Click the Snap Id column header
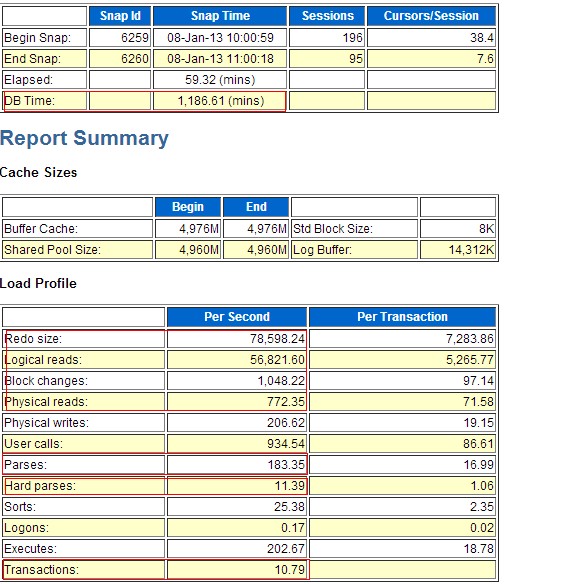This screenshot has width=578, height=584. 120,16
